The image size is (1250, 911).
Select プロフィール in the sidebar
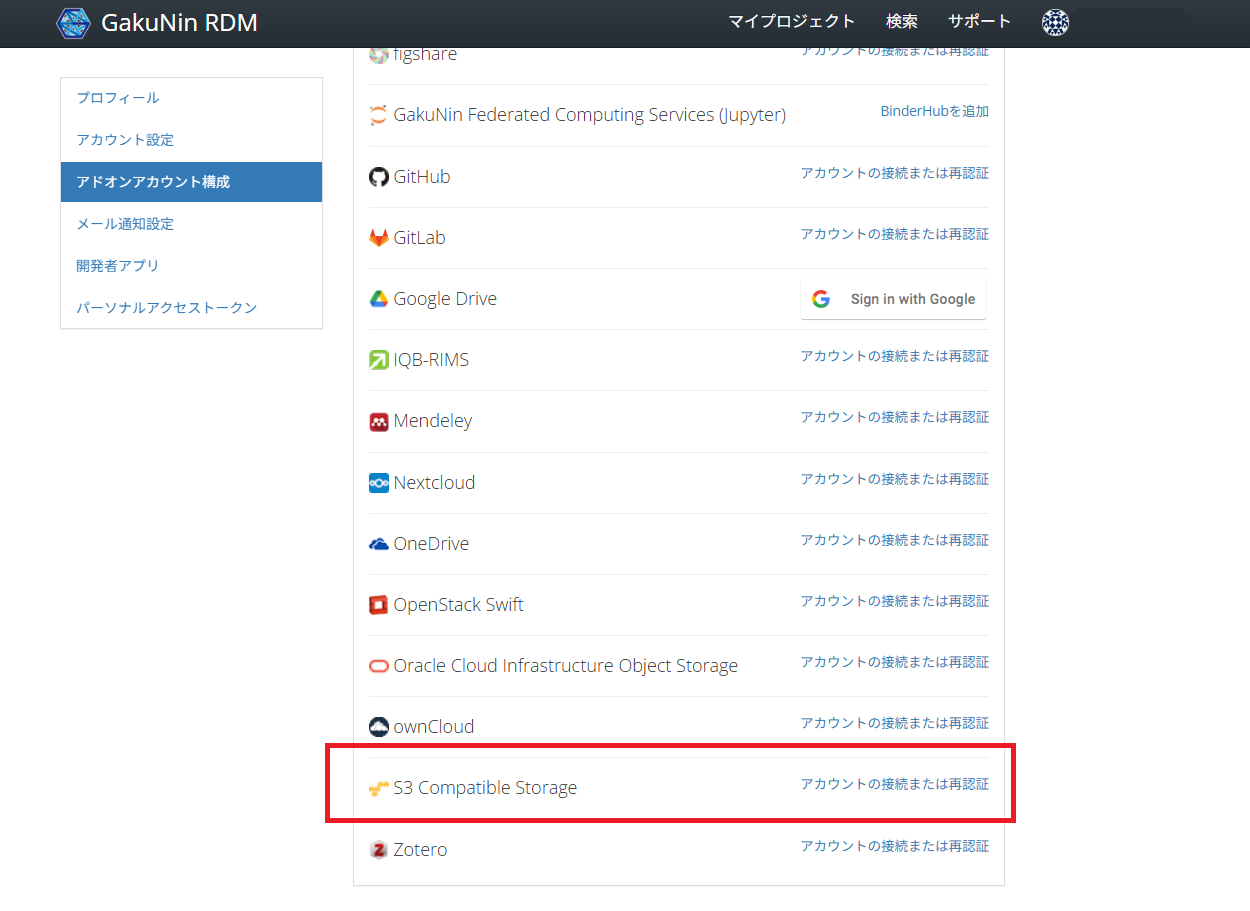pyautogui.click(x=118, y=98)
